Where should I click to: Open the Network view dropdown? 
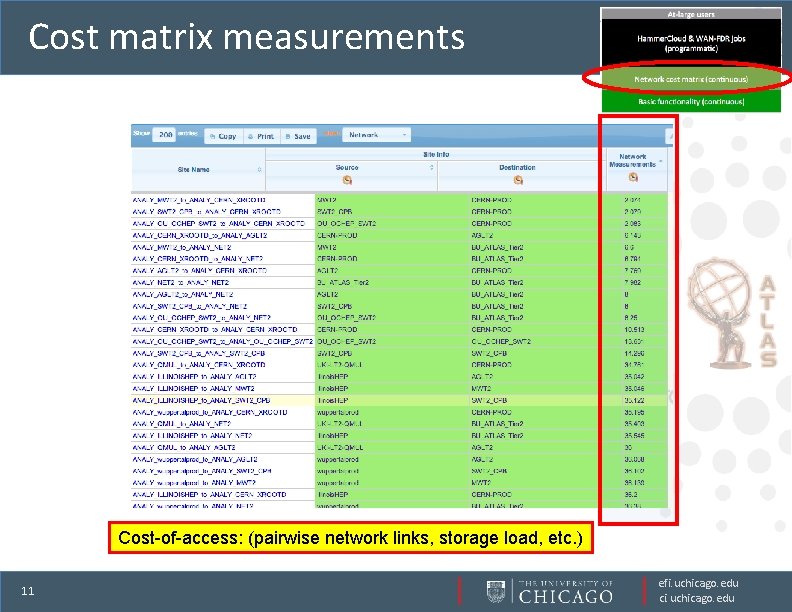(377, 135)
